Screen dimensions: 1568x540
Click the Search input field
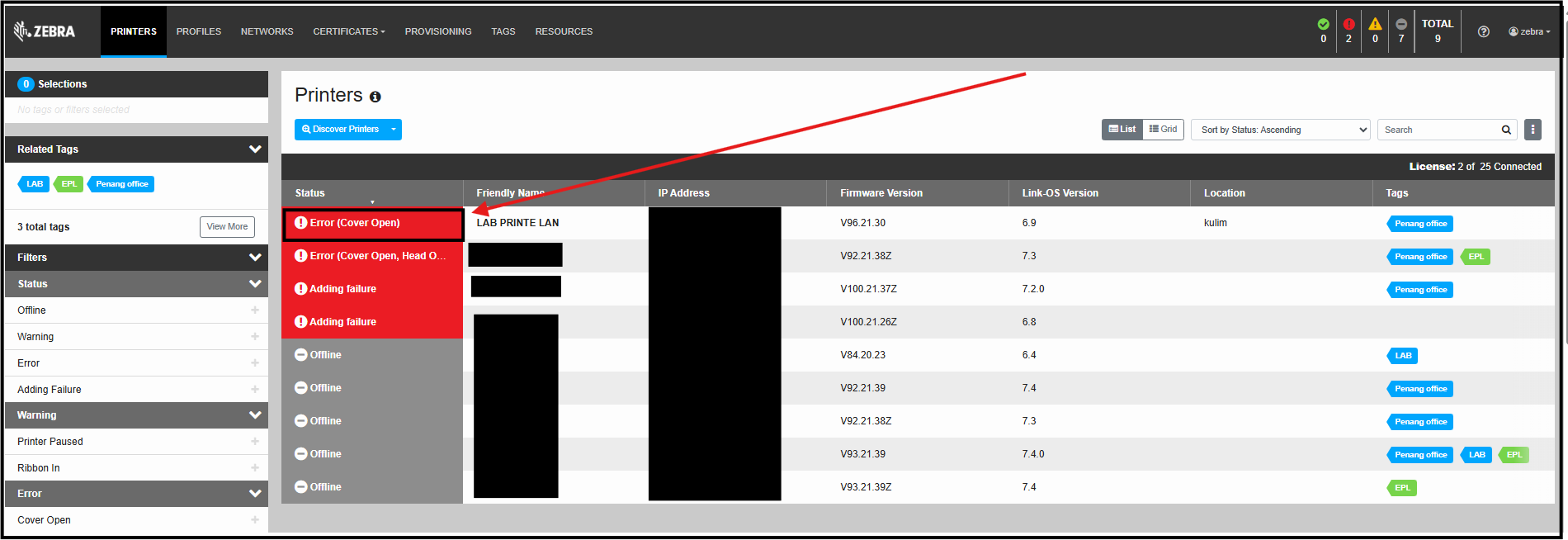point(1438,130)
